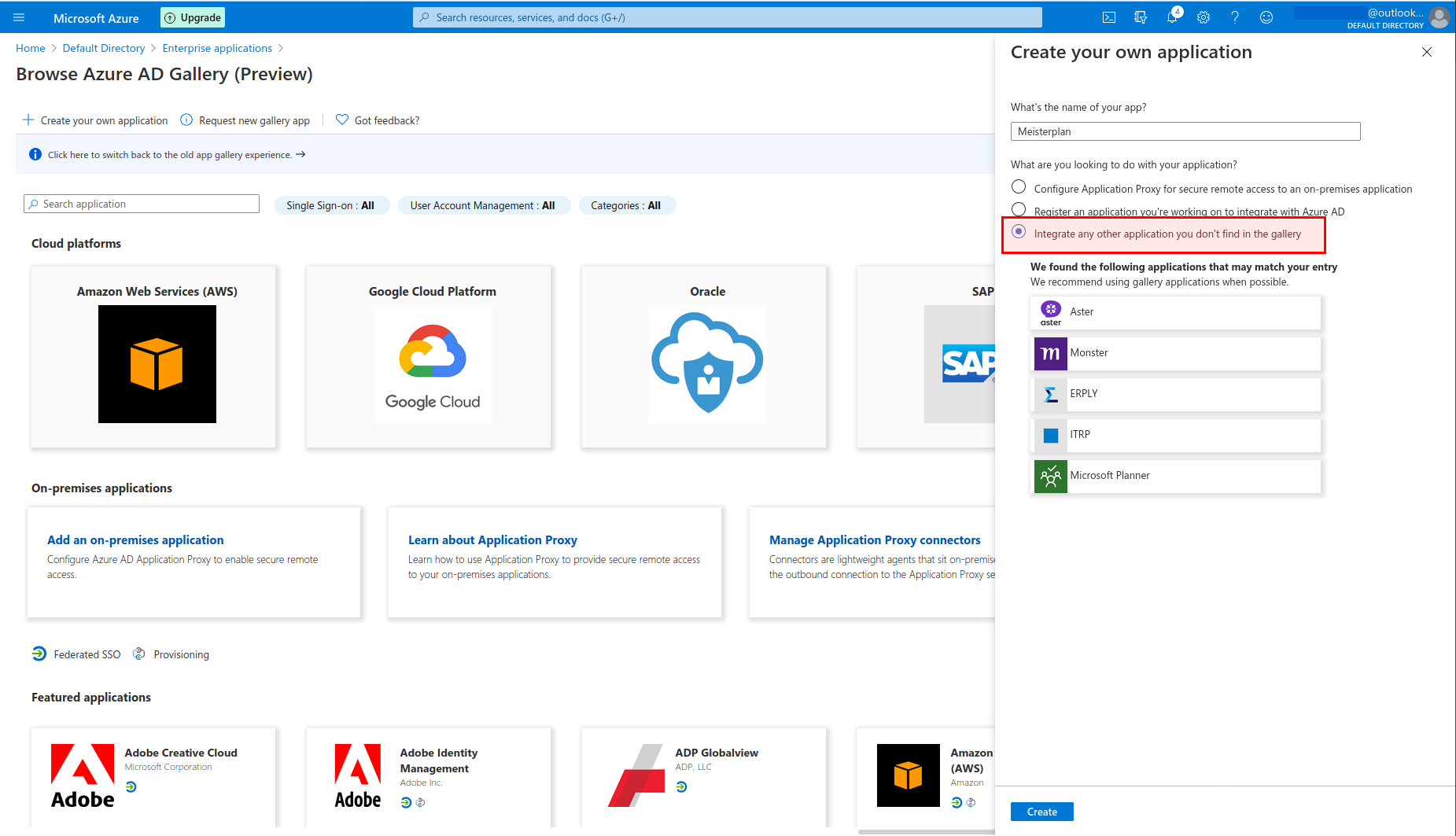Close the Create your own application panel
This screenshot has height=836, width=1456.
[x=1427, y=52]
